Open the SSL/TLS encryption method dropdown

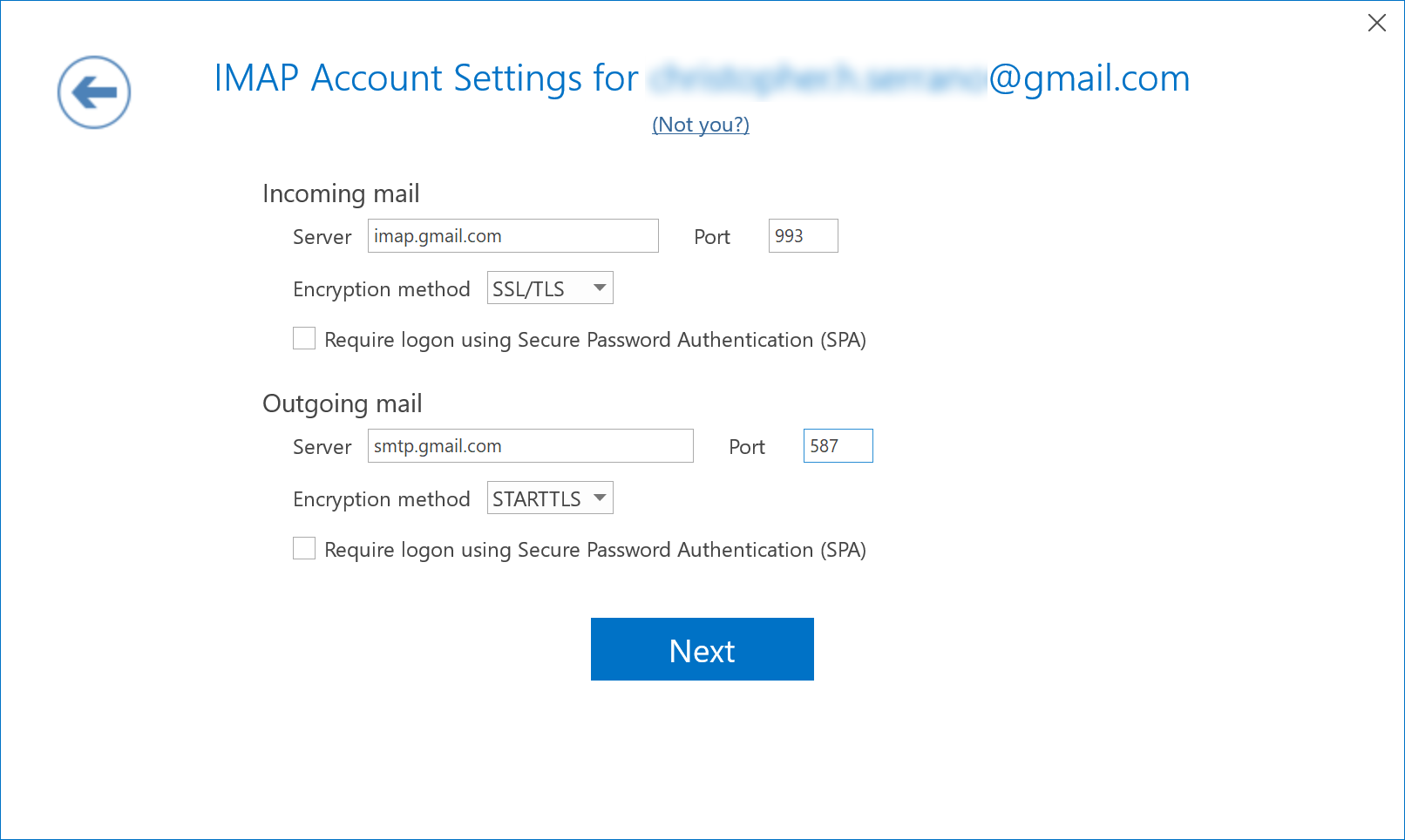pyautogui.click(x=550, y=288)
